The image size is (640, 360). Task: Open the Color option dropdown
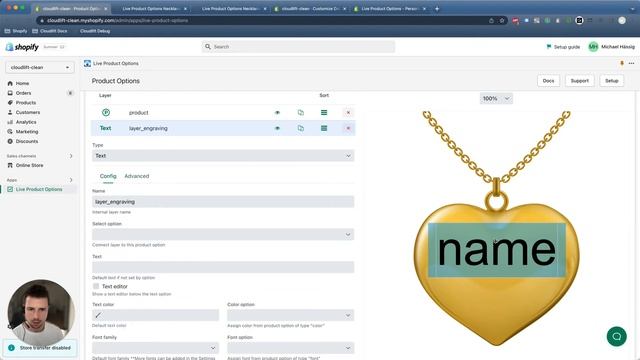291,315
